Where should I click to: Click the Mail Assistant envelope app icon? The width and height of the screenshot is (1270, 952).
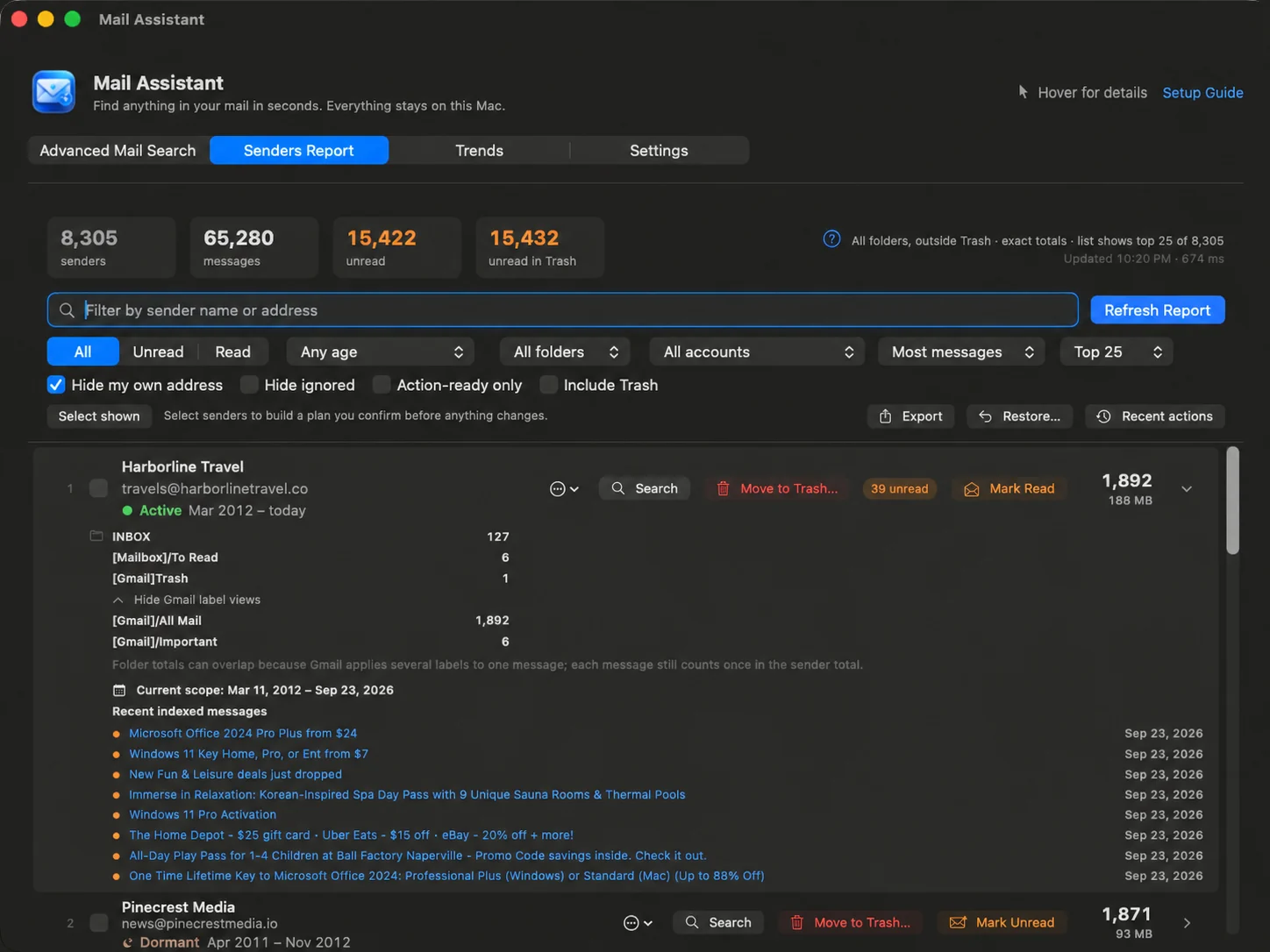(x=54, y=92)
